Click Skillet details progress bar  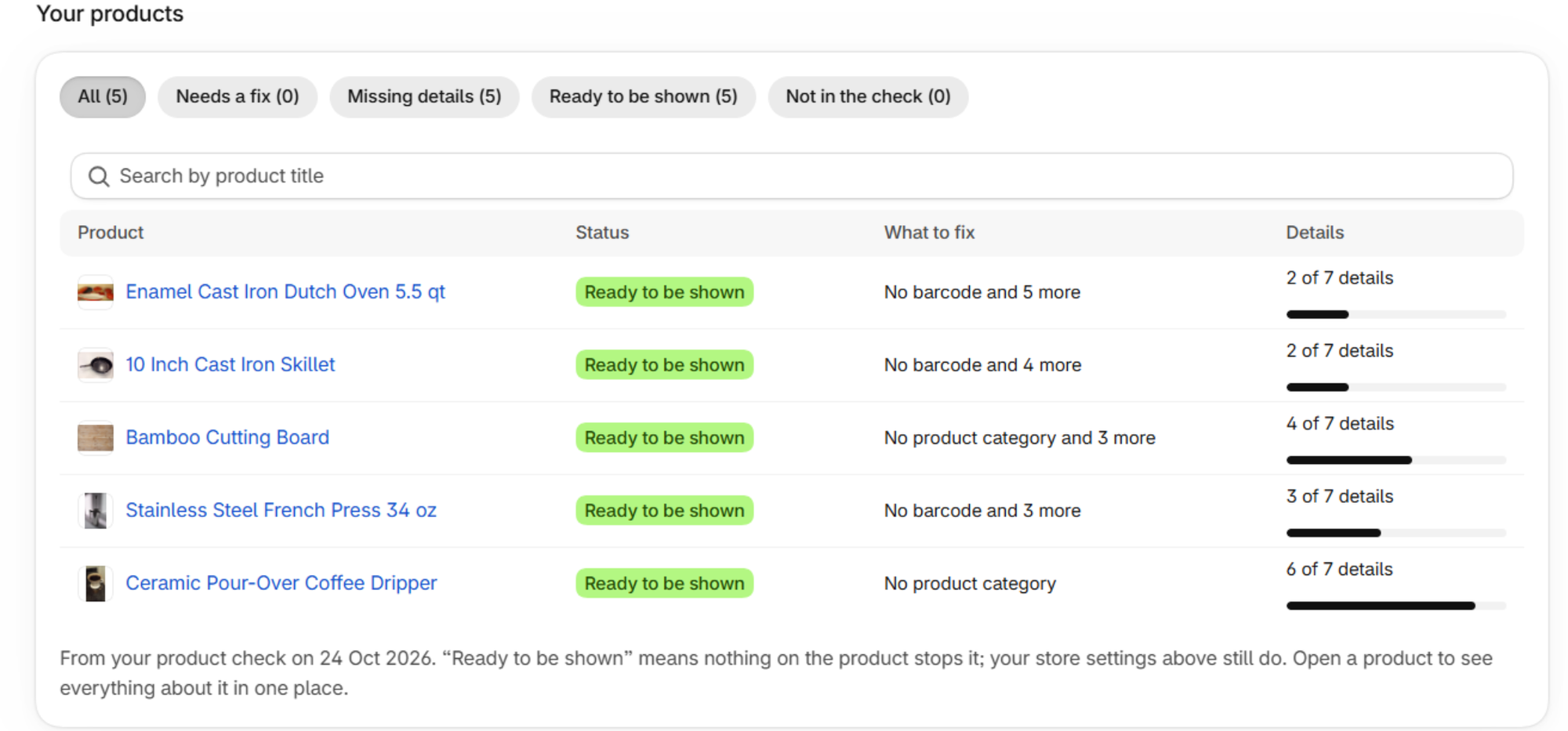[1396, 387]
